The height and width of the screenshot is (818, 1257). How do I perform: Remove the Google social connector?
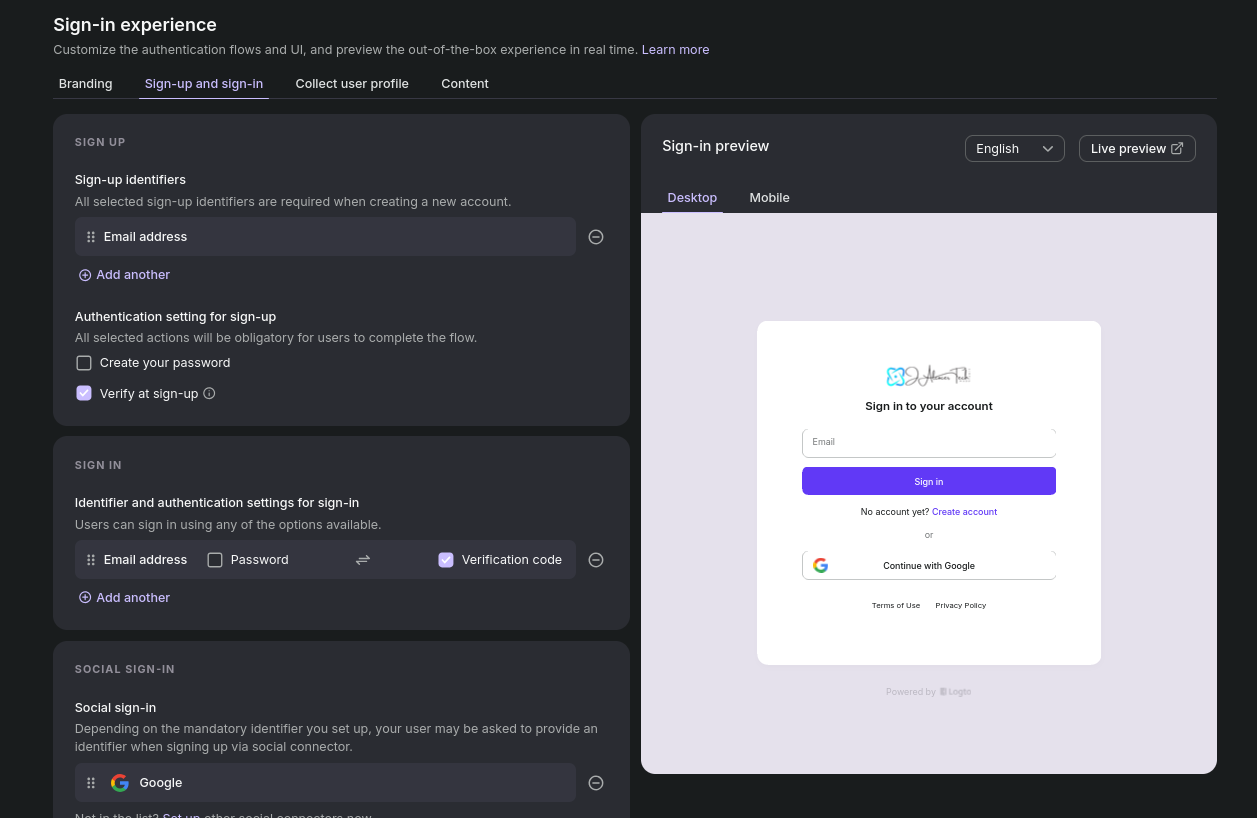tap(596, 783)
